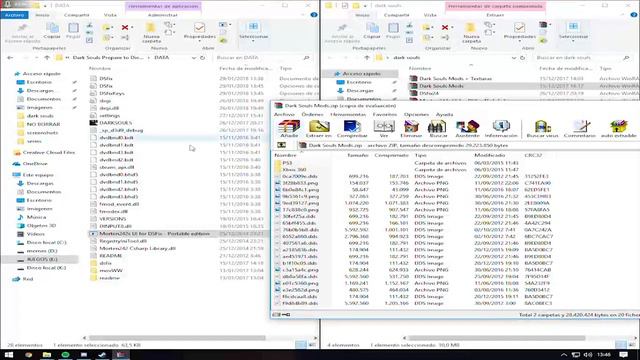Open the Comentario tool in WinRAR
This screenshot has width=640, height=360.
coord(580,129)
